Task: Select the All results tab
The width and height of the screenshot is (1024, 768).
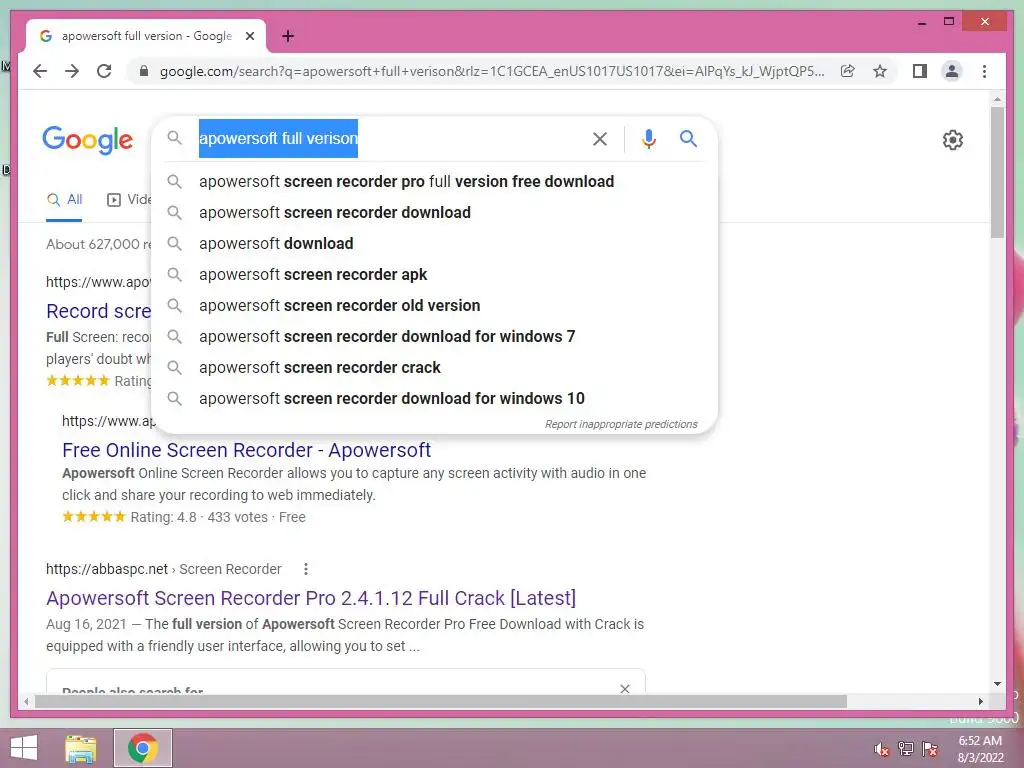Action: [x=65, y=200]
